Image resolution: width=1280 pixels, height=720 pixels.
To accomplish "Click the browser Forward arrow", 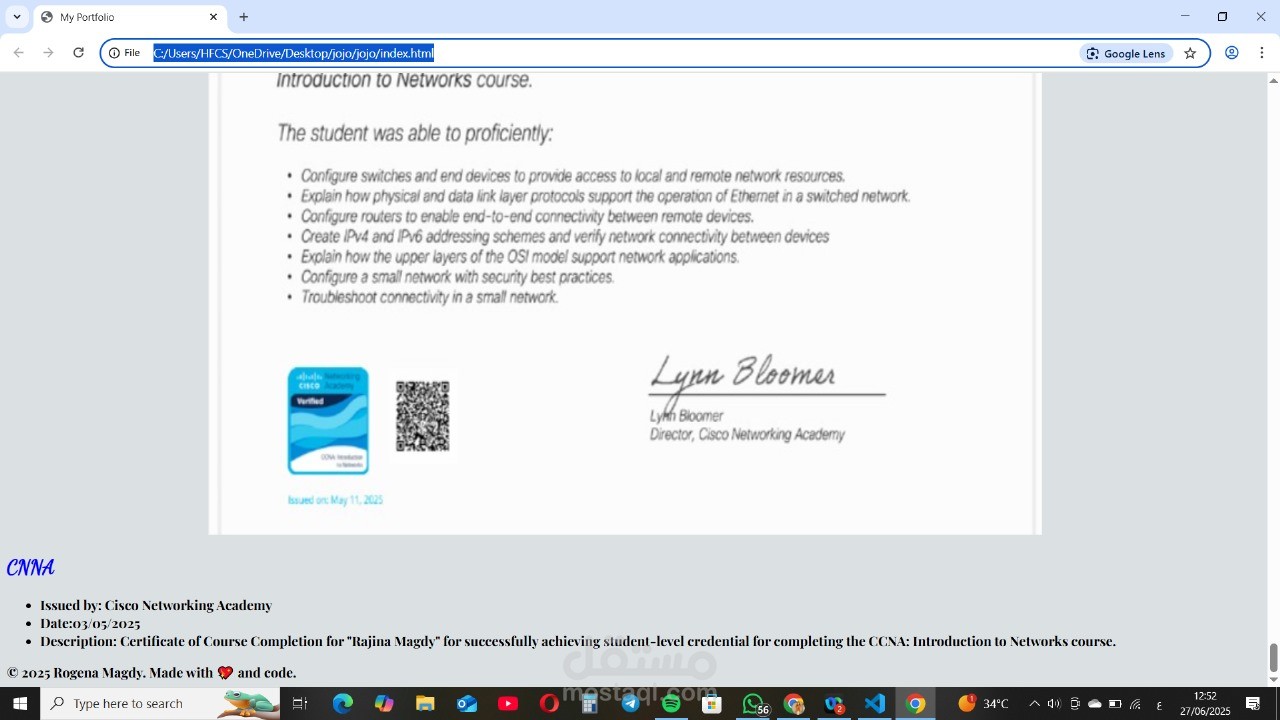I will coord(48,53).
